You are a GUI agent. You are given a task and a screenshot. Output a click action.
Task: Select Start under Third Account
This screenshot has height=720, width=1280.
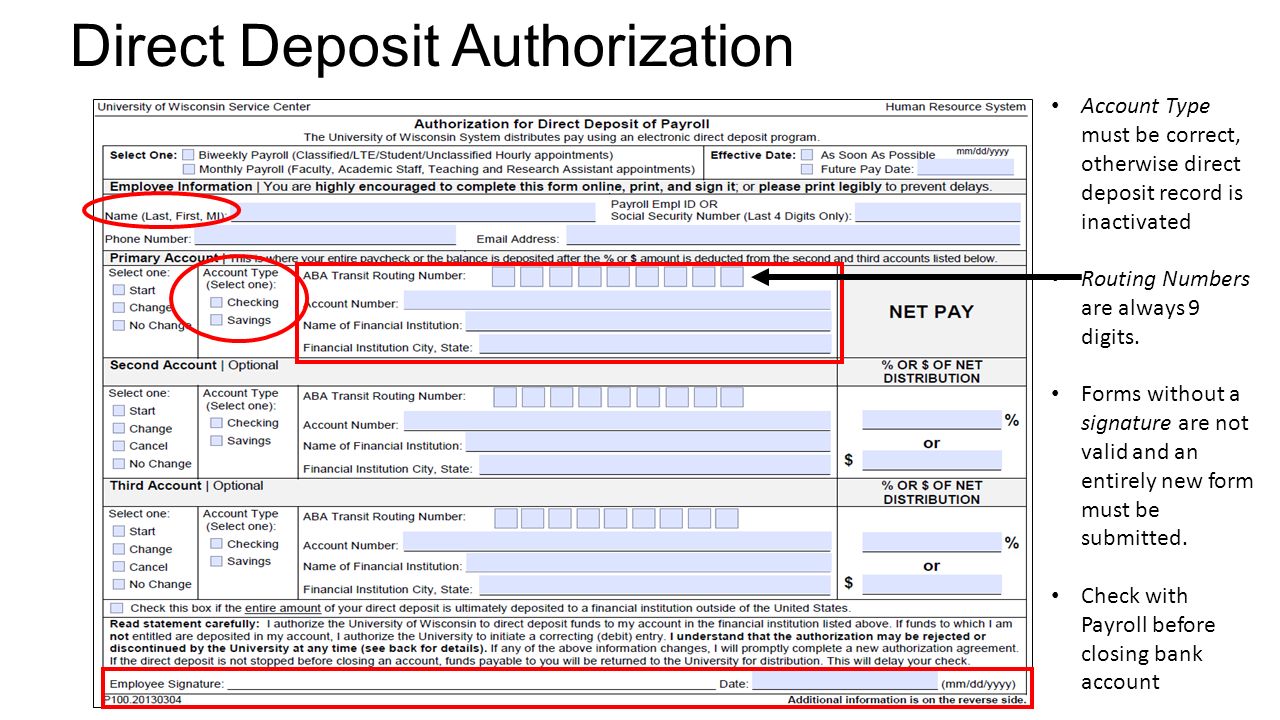(x=119, y=531)
